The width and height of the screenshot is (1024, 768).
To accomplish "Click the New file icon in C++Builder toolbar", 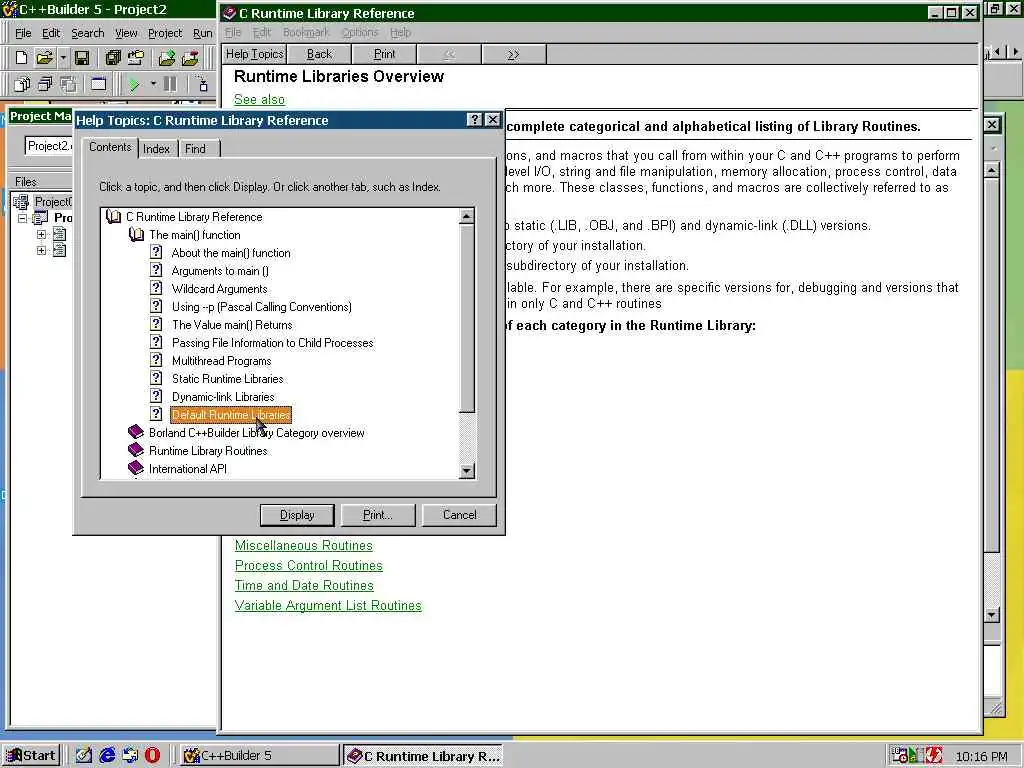I will click(21, 58).
